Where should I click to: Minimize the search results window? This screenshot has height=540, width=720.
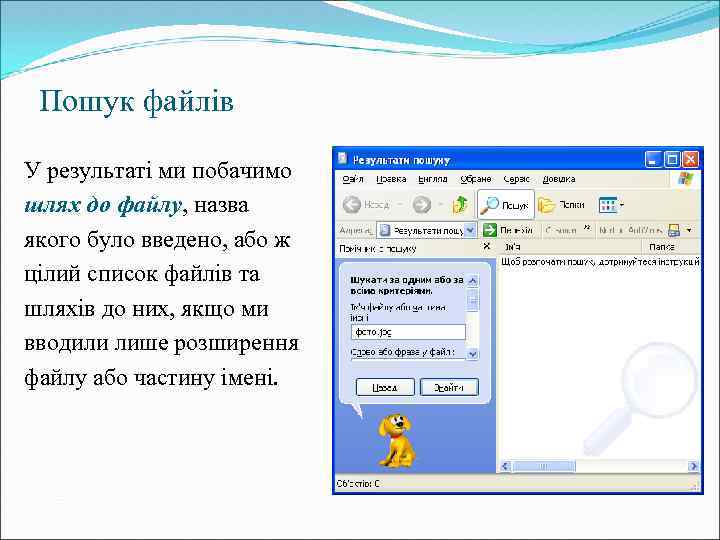coord(652,159)
